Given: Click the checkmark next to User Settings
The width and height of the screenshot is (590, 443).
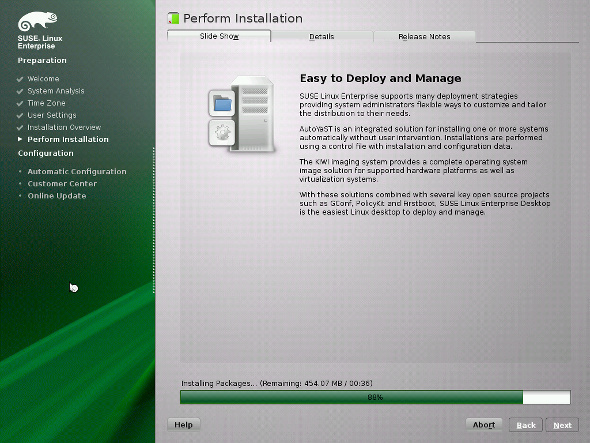Looking at the screenshot, I should [x=20, y=115].
